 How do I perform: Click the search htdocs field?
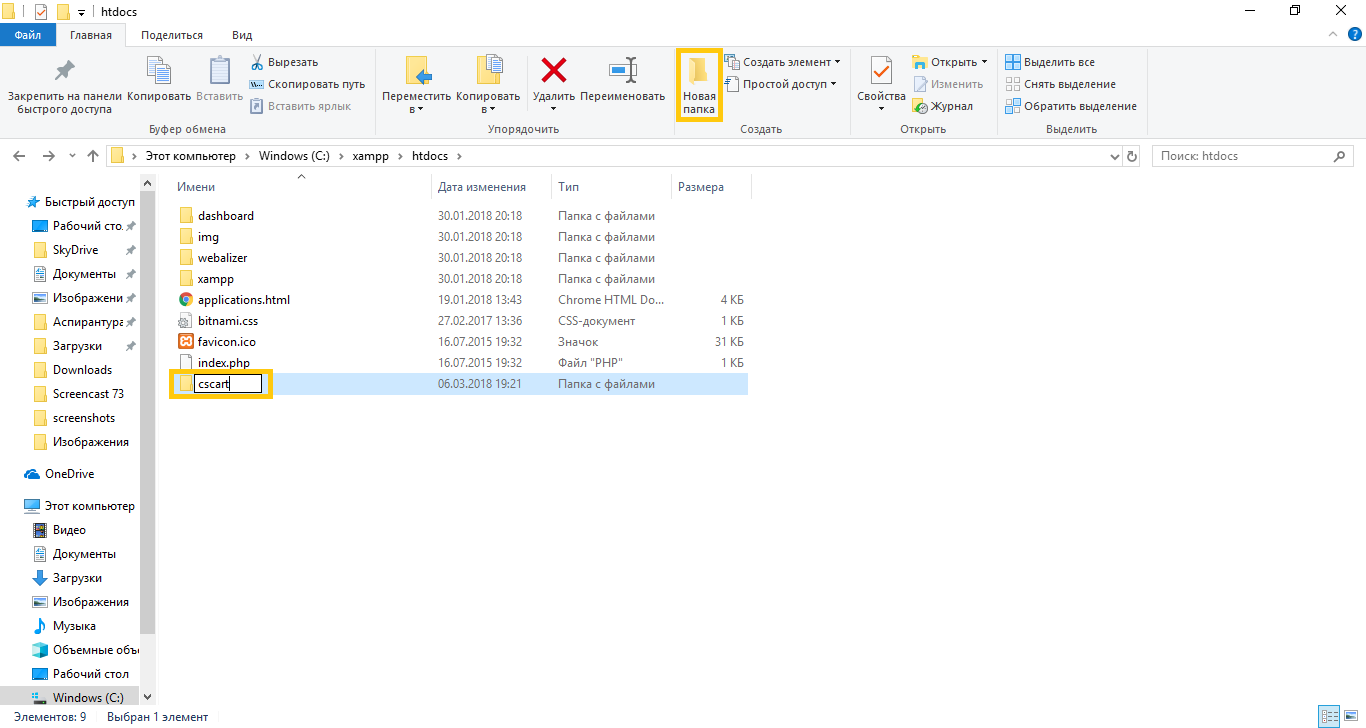tap(1252, 156)
